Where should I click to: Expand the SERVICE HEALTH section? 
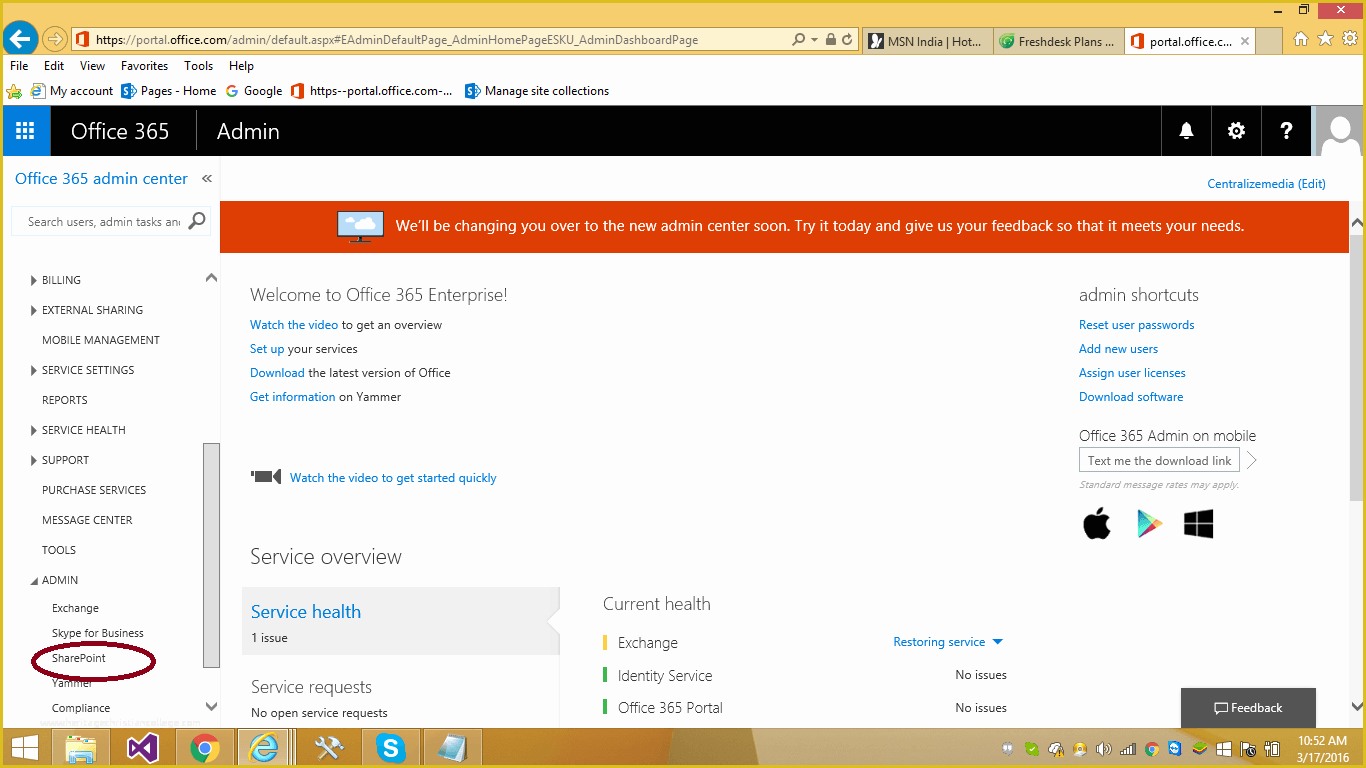click(34, 430)
